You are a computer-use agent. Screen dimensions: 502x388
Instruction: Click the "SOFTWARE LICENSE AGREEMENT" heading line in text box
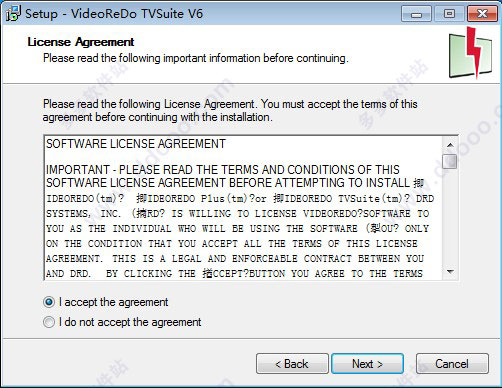tap(136, 144)
